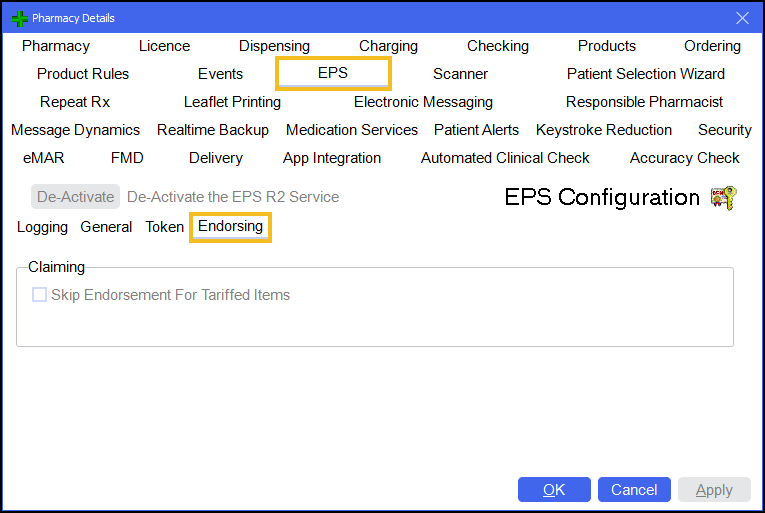
Task: Select the Token sub-tab
Action: [x=164, y=227]
